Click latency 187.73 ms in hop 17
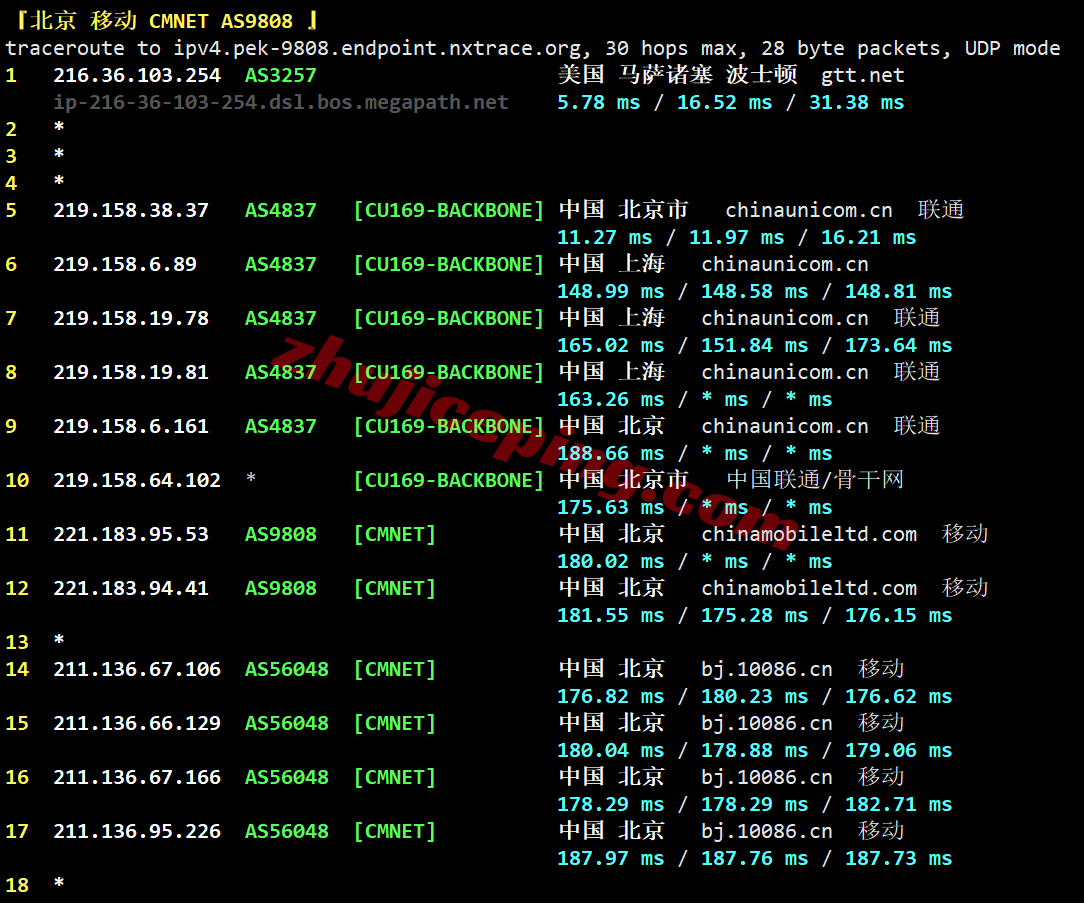This screenshot has height=903, width=1084. click(x=898, y=857)
